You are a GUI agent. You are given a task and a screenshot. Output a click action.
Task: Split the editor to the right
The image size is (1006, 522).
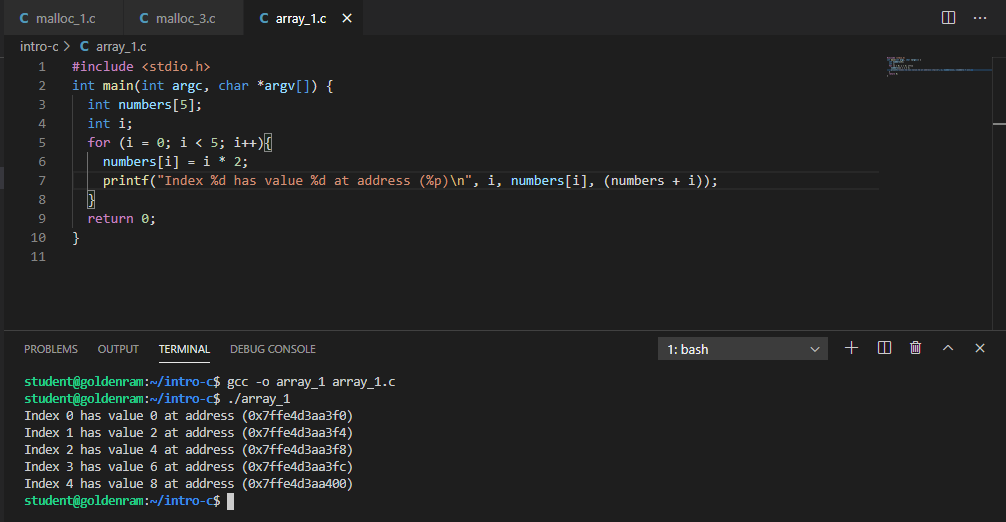tap(948, 18)
